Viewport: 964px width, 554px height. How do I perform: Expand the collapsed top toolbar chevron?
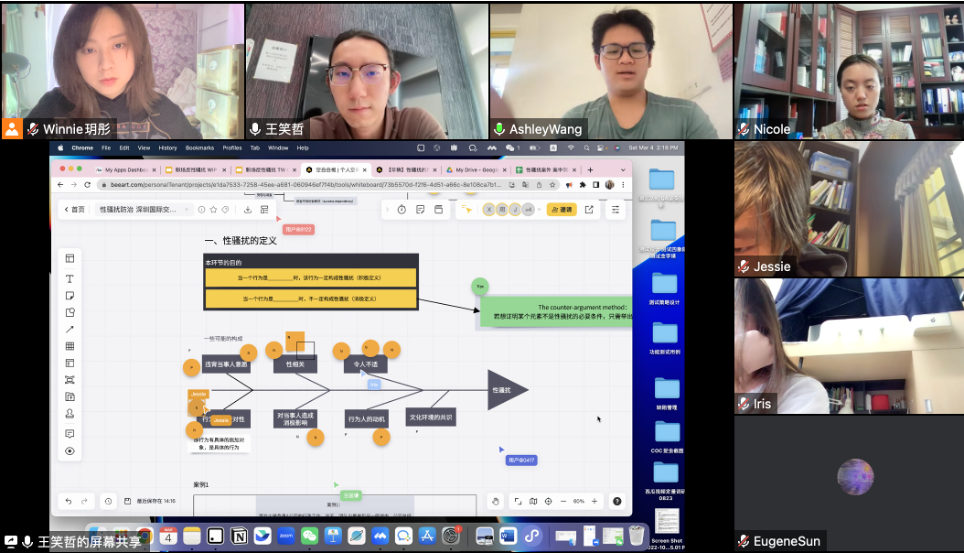[x=387, y=210]
